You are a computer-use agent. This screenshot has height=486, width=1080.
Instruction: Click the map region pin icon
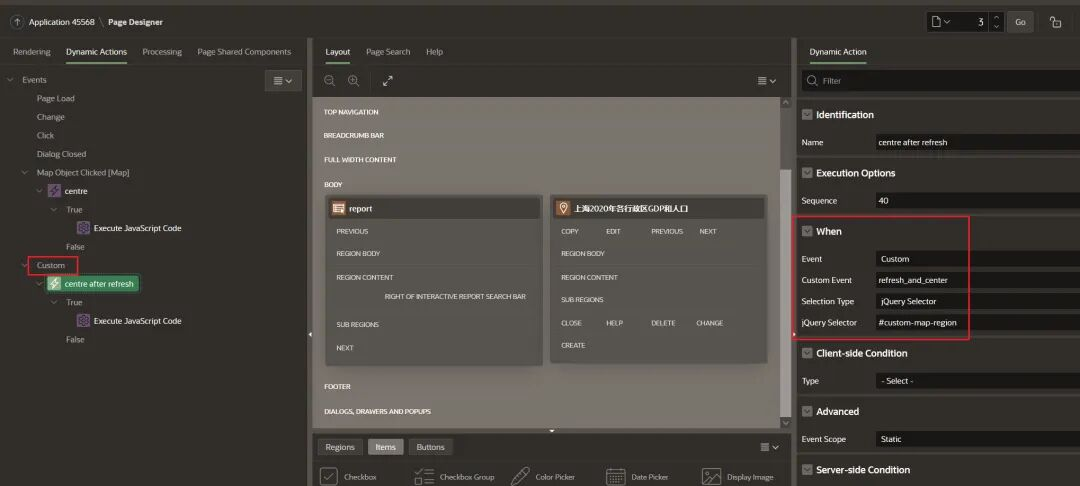(x=563, y=208)
